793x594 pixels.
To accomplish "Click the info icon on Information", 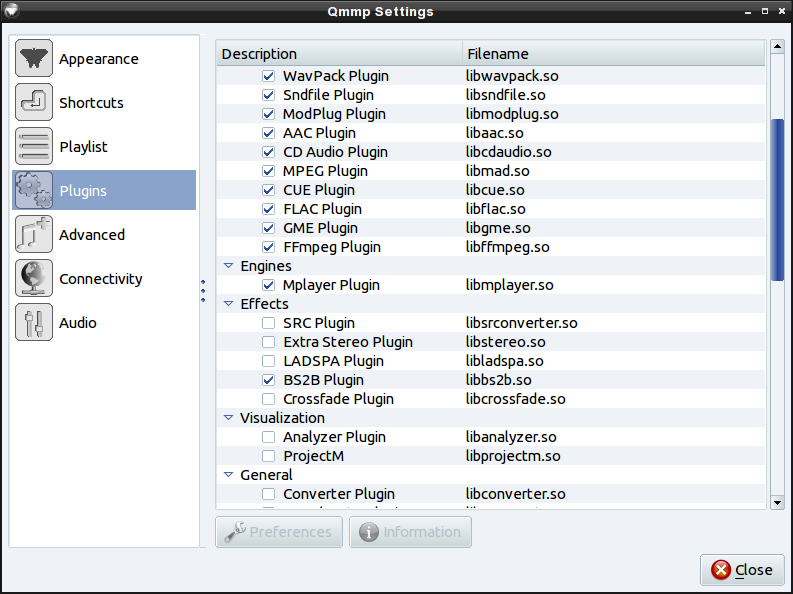I will coord(369,532).
